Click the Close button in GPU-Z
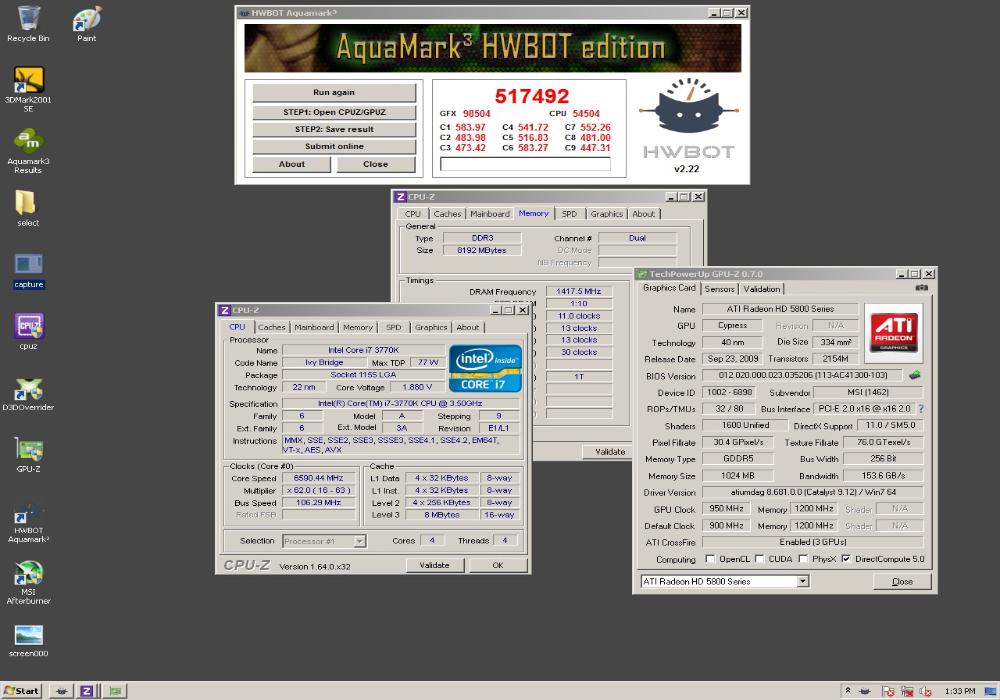The image size is (1000, 700). click(902, 581)
